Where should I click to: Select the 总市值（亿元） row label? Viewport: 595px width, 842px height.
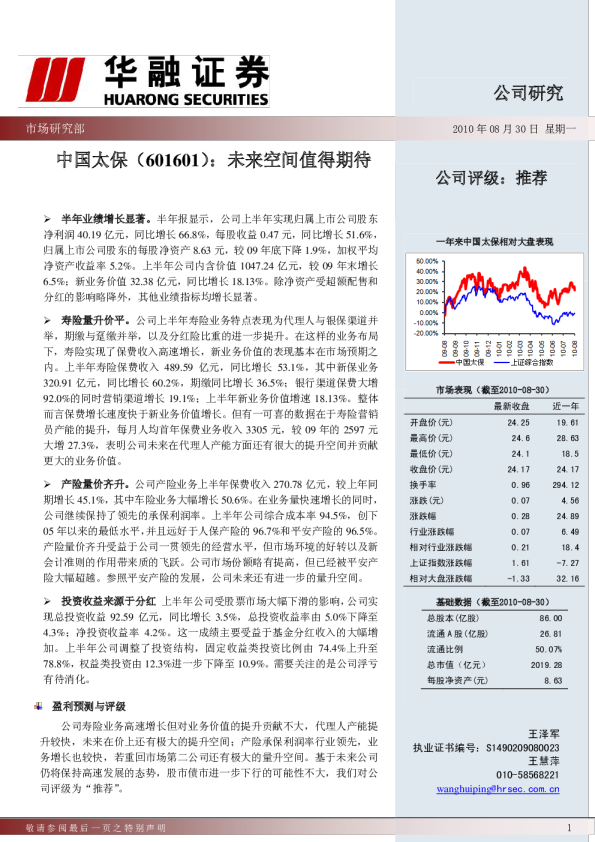pyautogui.click(x=456, y=665)
